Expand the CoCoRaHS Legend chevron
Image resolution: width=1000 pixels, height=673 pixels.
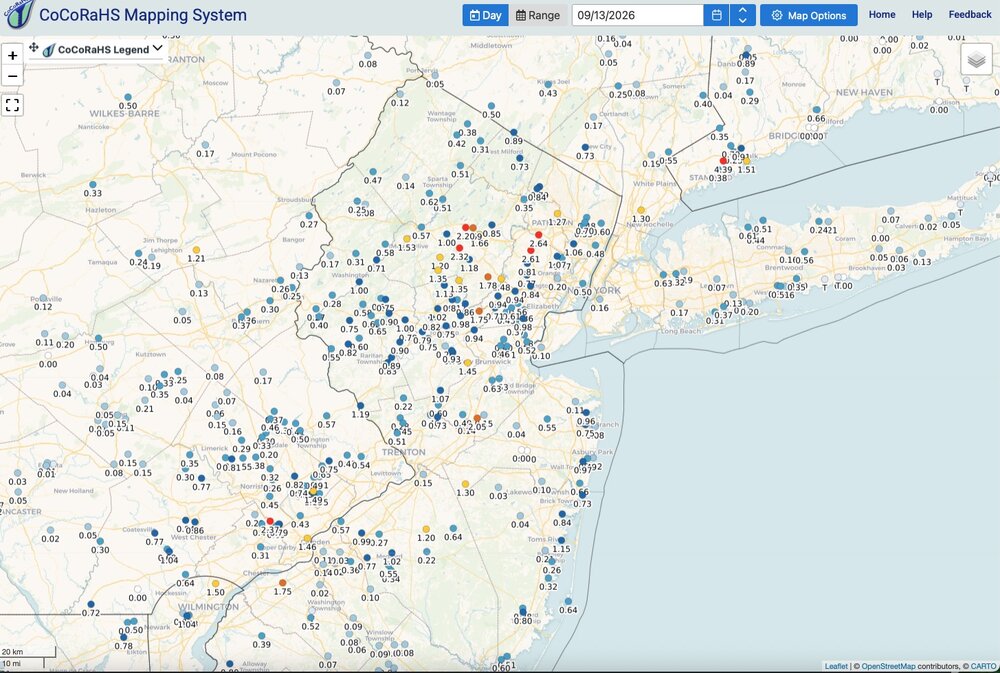(158, 48)
